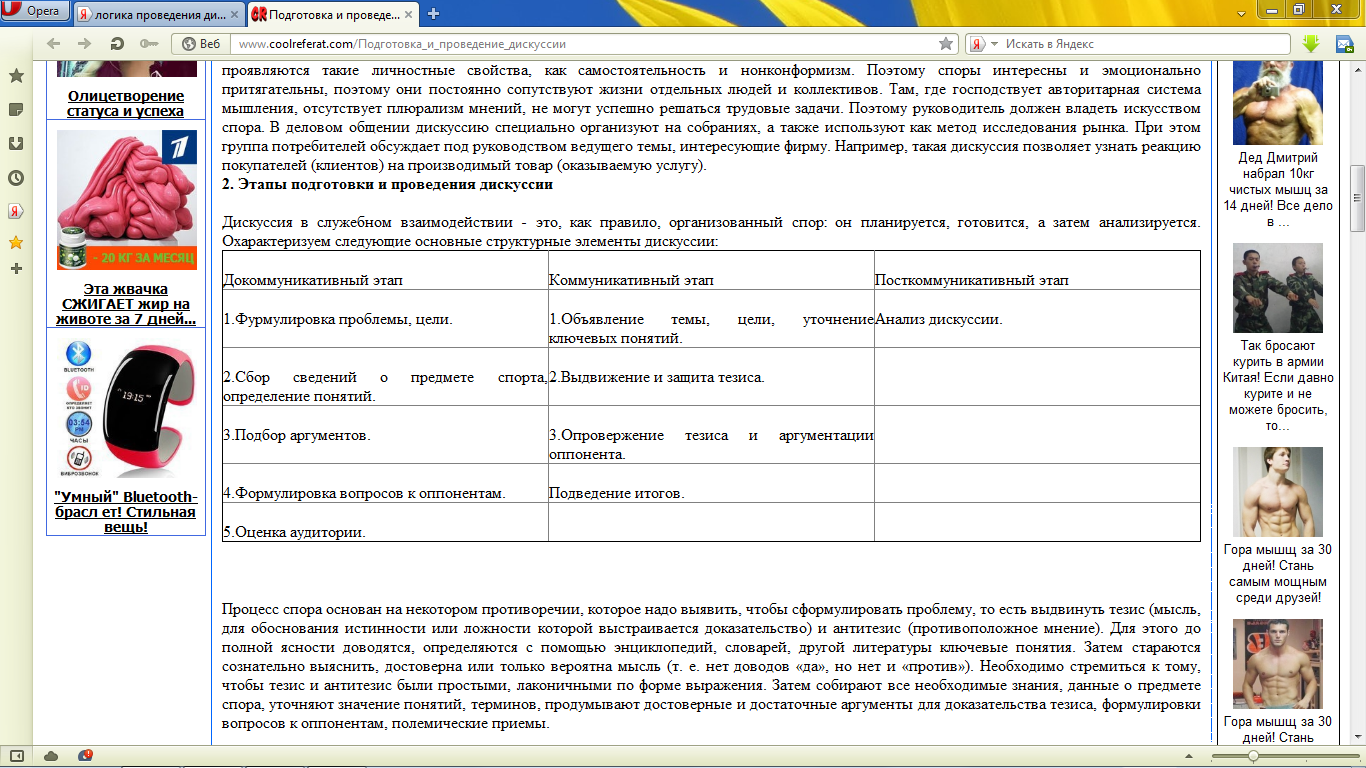The image size is (1366, 768).
Task: Close the 'Подготовка и проведе...' tab
Action: tap(406, 14)
